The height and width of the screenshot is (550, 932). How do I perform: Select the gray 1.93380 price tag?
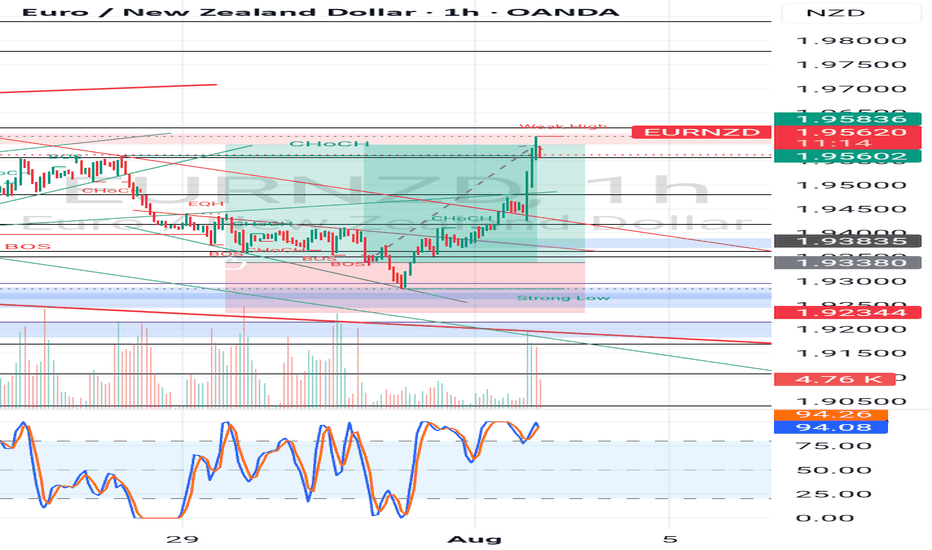[848, 263]
